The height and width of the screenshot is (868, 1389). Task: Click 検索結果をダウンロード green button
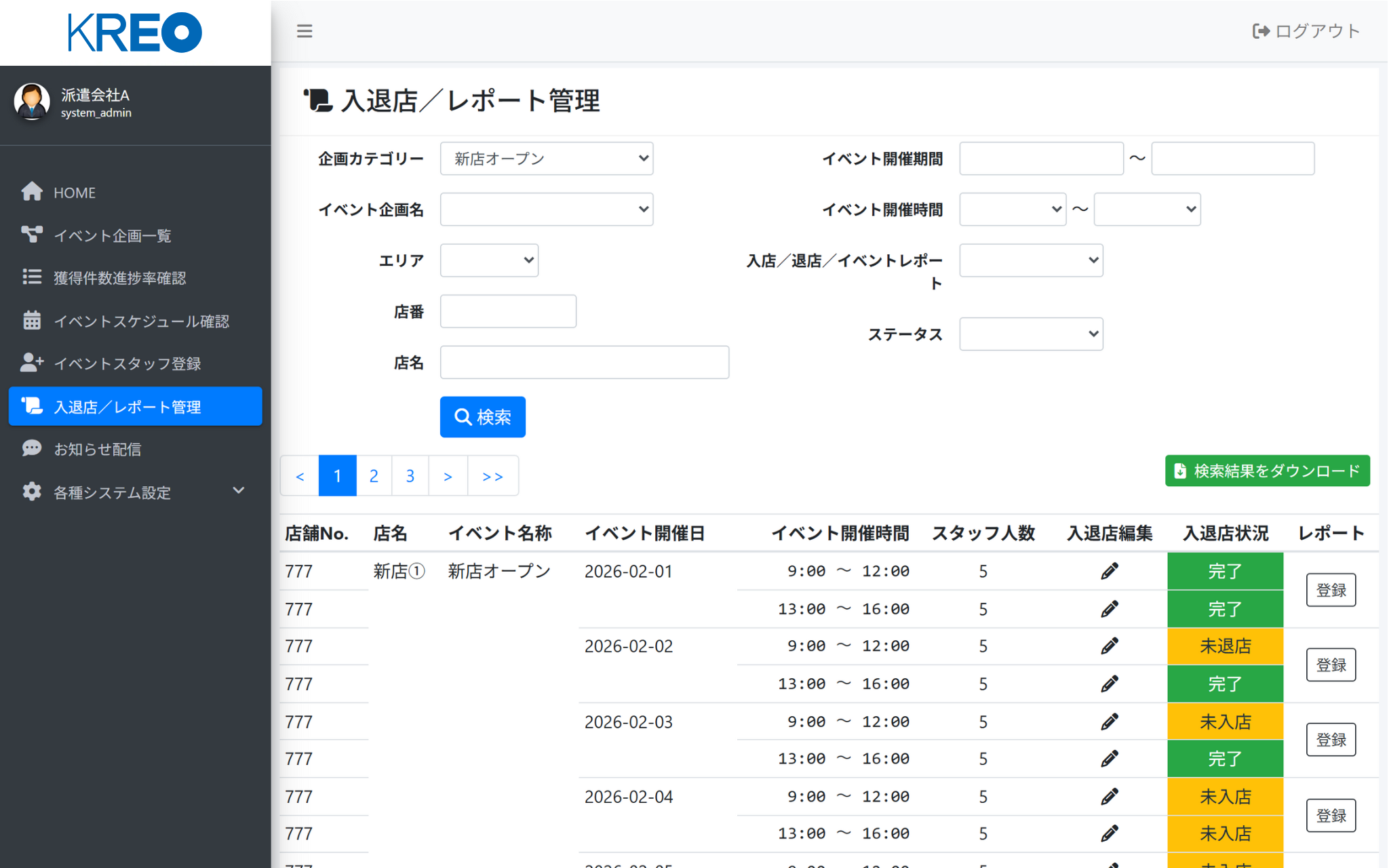click(x=1266, y=471)
